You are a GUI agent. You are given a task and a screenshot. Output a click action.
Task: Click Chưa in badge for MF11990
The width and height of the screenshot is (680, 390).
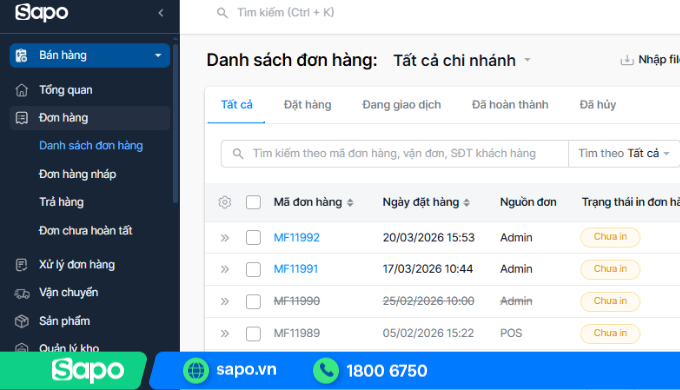click(610, 302)
